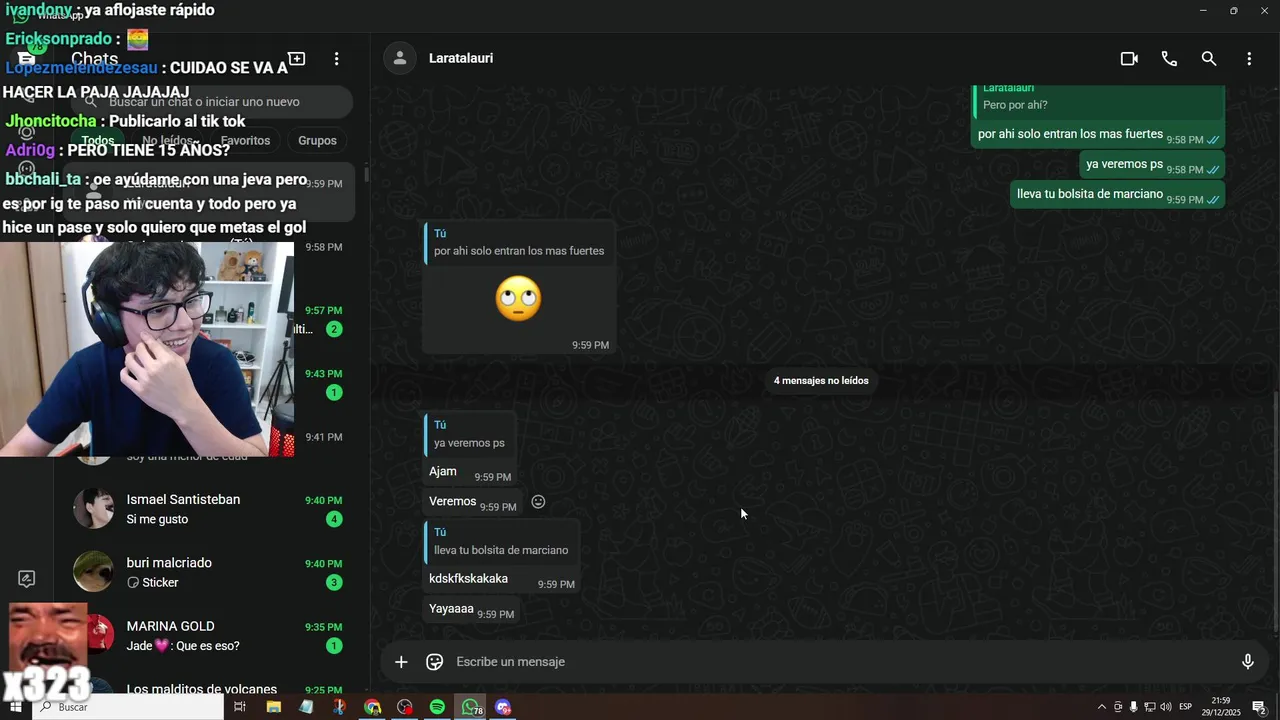Click the new chat icon beside Chats
1280x720 pixels.
pos(297,59)
